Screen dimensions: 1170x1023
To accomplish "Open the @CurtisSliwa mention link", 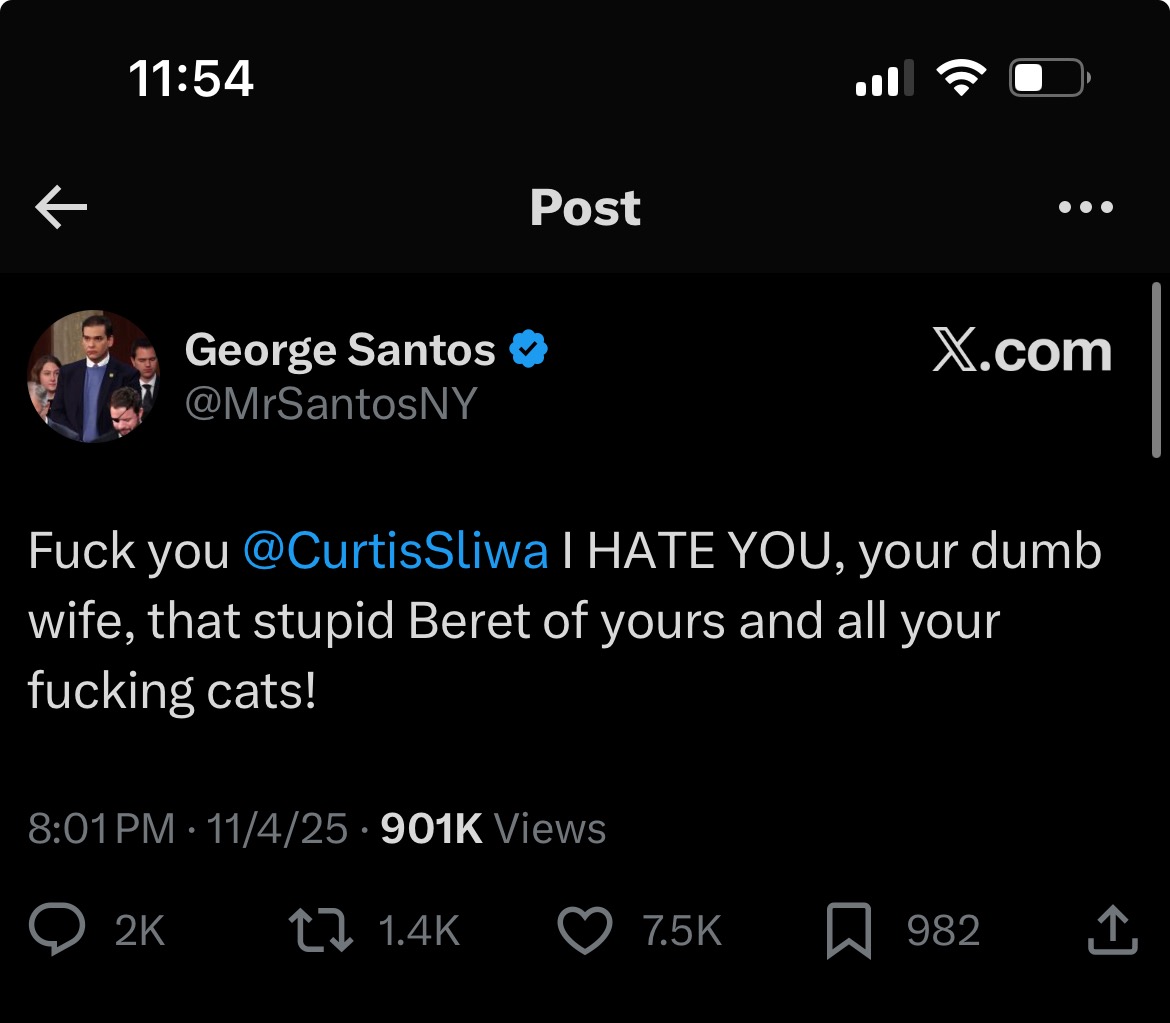I will tap(395, 552).
